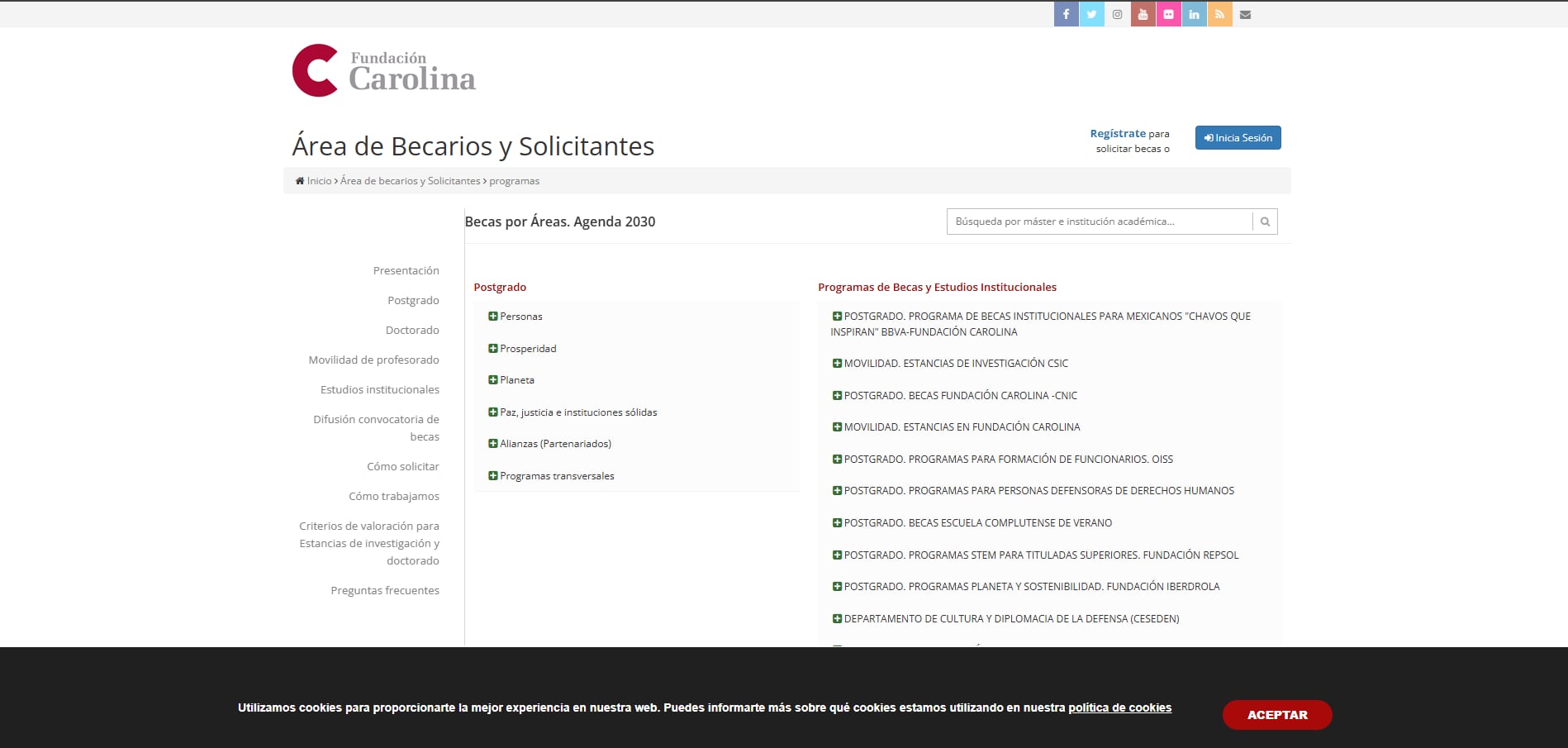Click the home icon in the breadcrumb
The height and width of the screenshot is (748, 1568).
299,180
